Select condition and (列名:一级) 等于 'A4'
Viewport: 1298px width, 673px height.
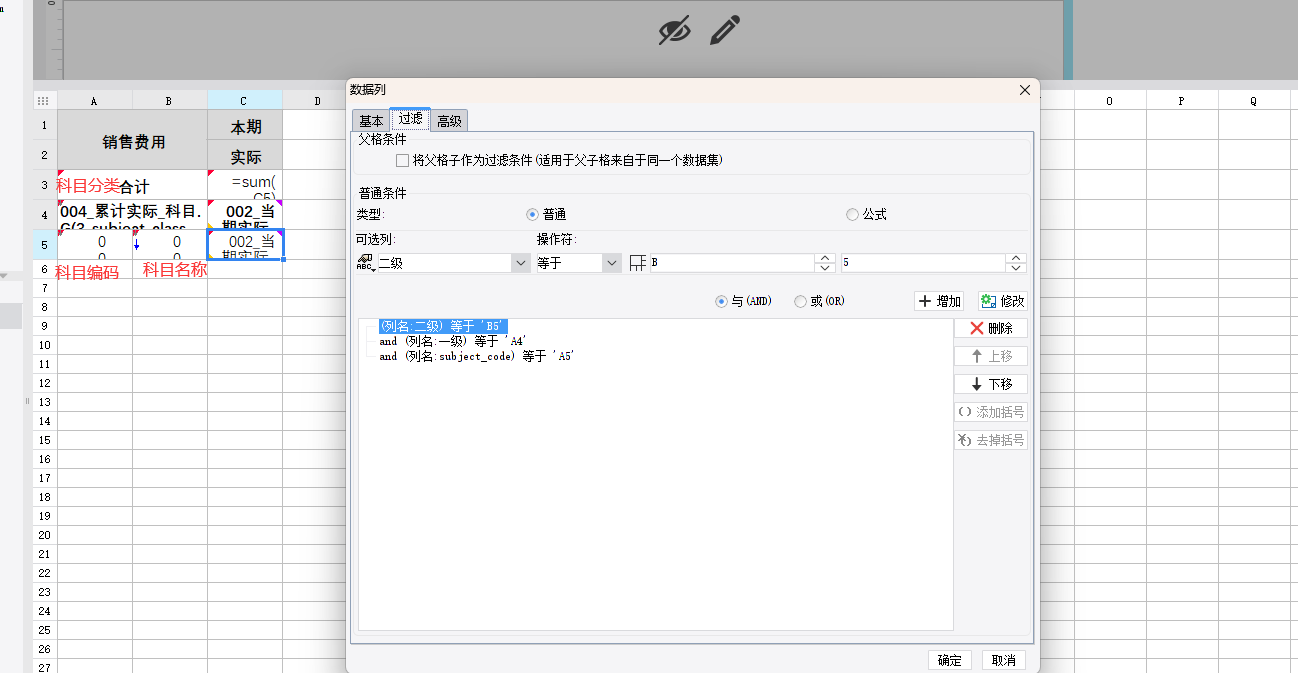tap(453, 341)
